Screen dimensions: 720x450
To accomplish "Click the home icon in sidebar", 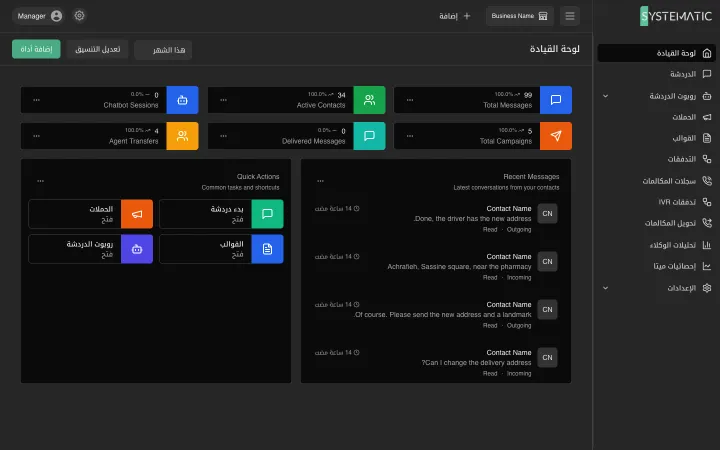I will click(707, 53).
